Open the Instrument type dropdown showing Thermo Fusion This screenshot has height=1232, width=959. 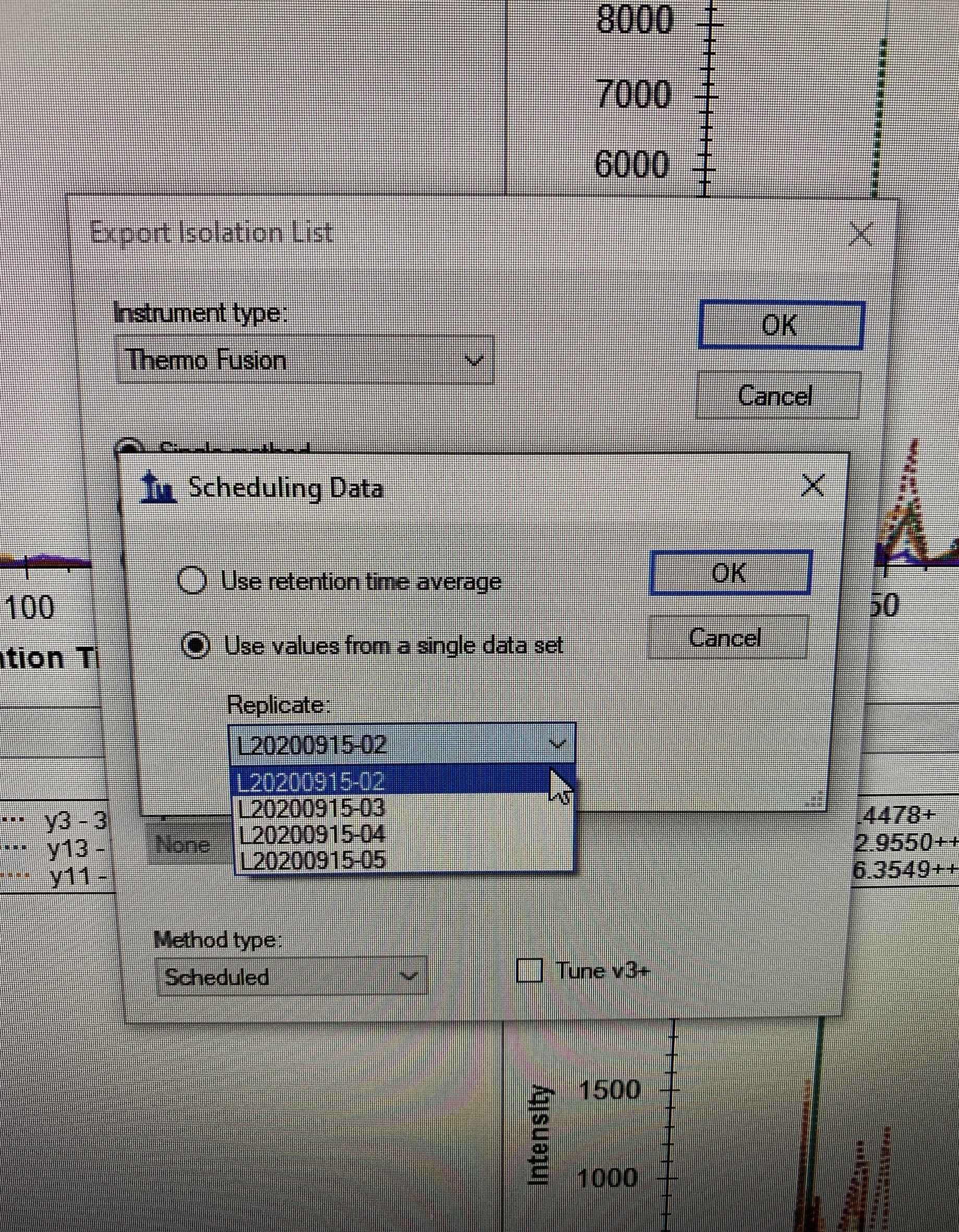(305, 360)
